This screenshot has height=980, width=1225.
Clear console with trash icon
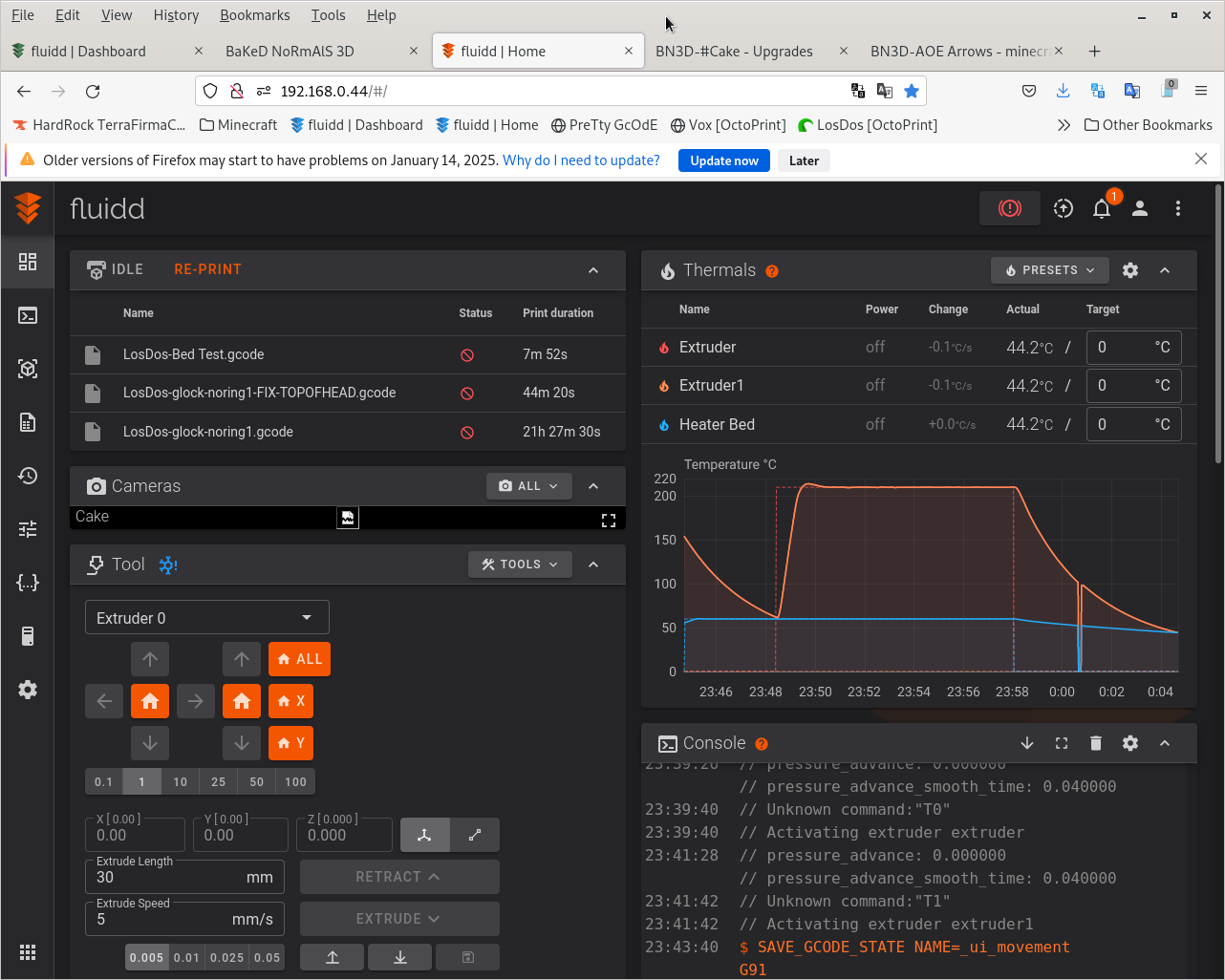[1096, 743]
